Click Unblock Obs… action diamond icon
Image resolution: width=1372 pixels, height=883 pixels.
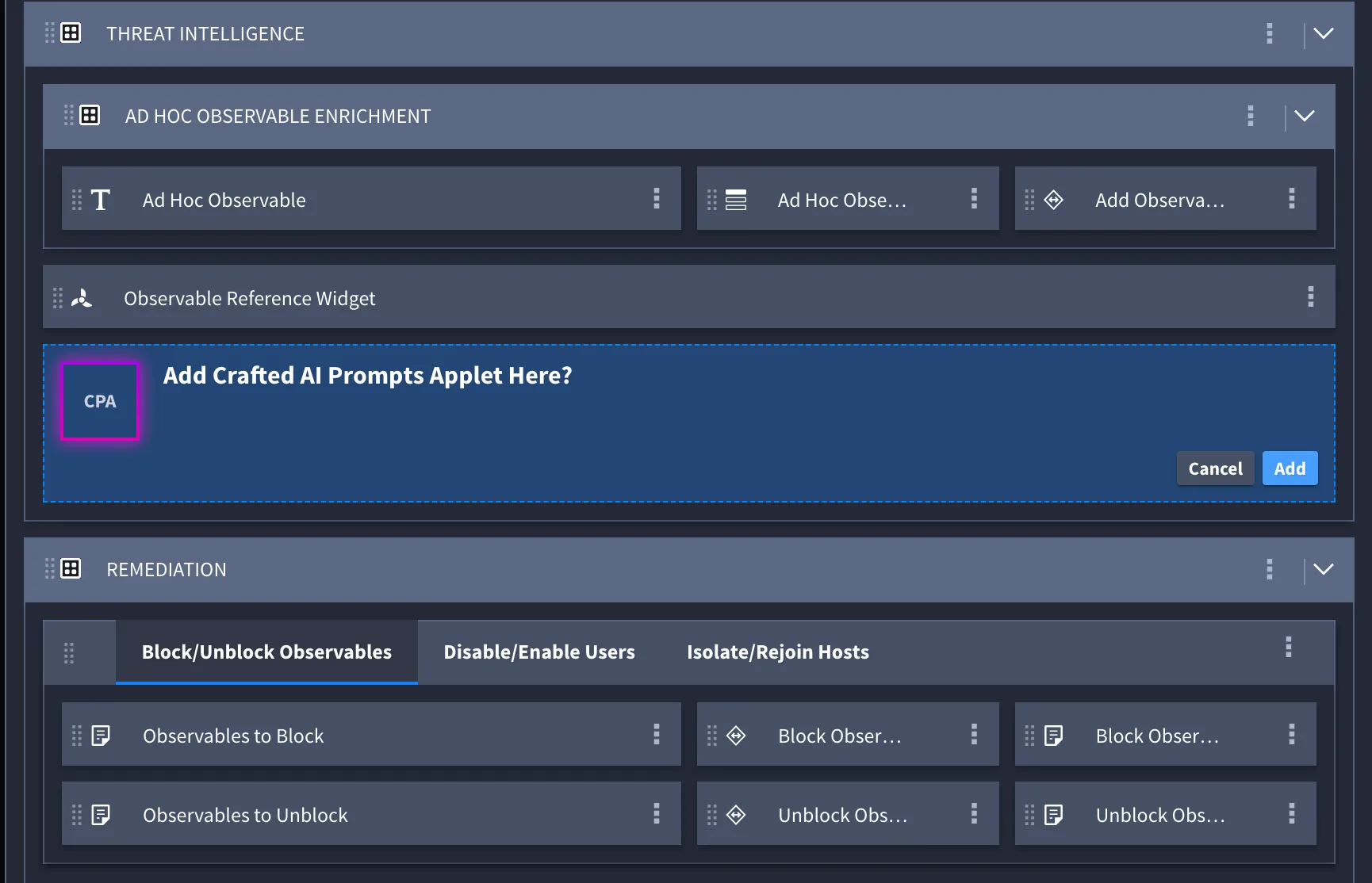736,815
